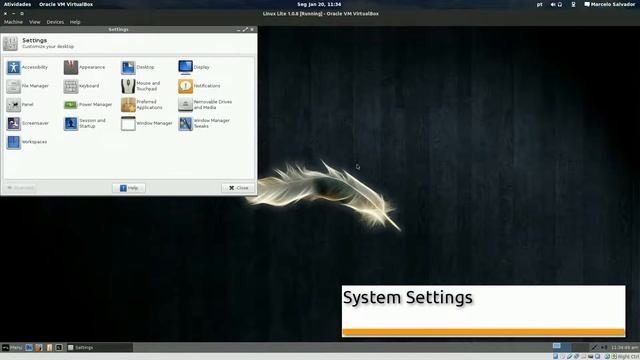The image size is (640, 360).
Task: Open Removable Drives and Media settings
Action: point(205,105)
